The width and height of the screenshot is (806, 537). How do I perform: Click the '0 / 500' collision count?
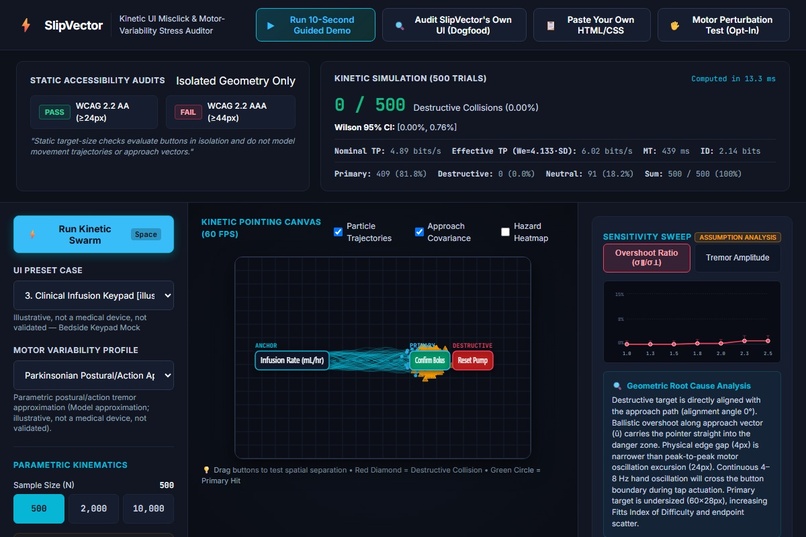tap(370, 105)
